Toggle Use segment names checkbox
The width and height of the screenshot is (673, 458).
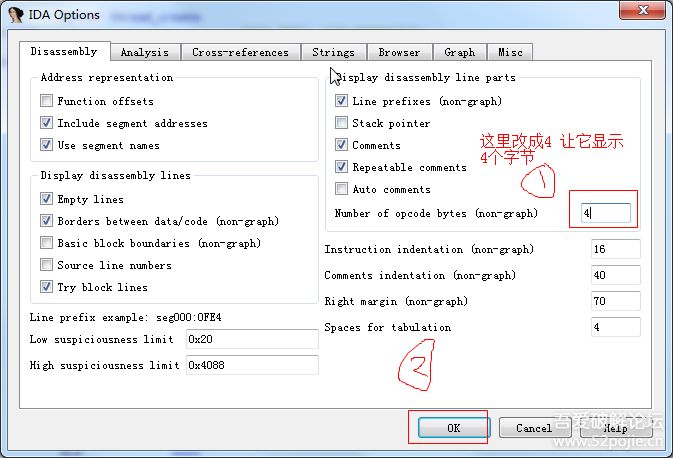pyautogui.click(x=46, y=145)
